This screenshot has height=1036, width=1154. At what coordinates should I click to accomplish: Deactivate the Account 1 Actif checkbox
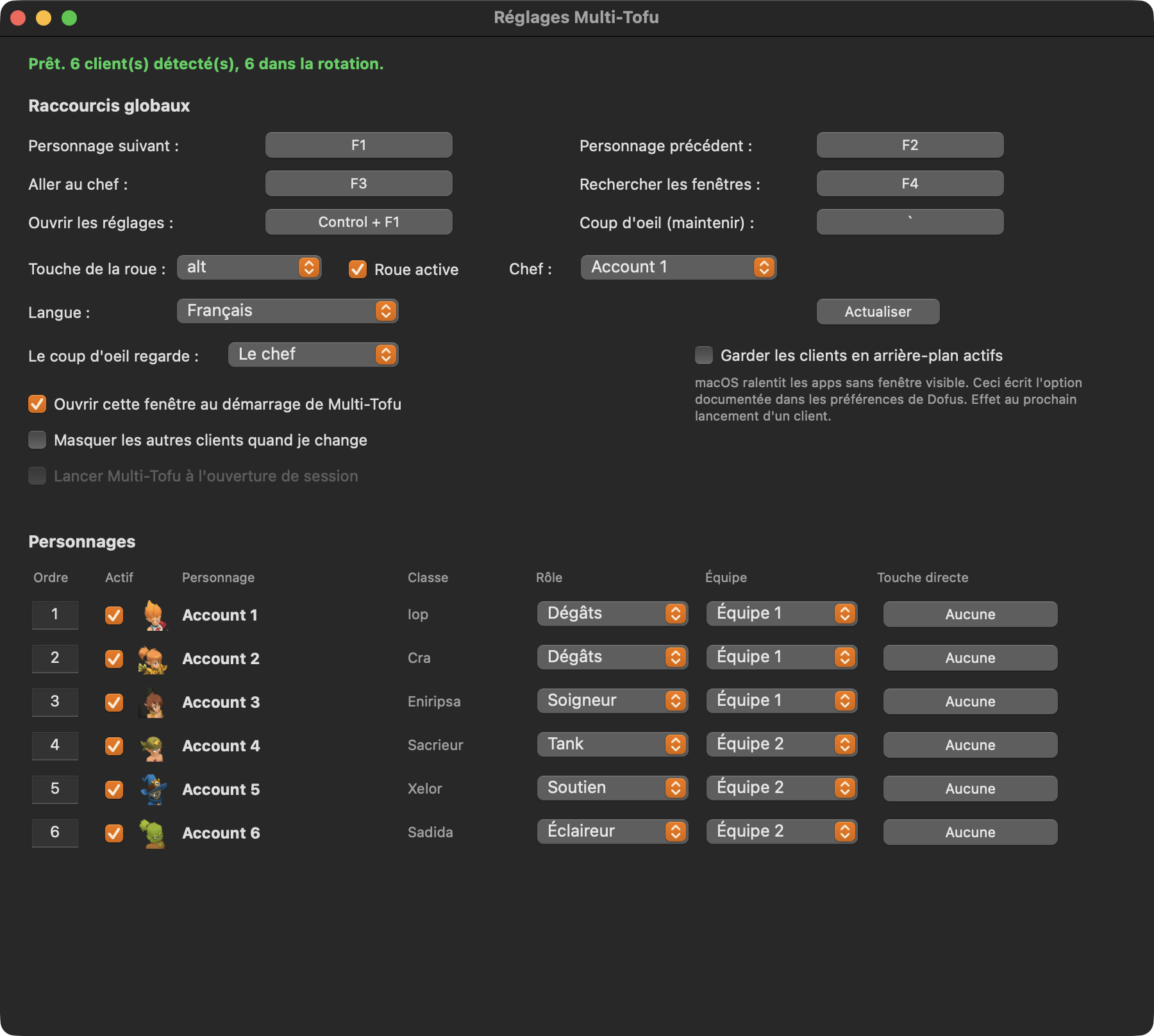coord(114,615)
